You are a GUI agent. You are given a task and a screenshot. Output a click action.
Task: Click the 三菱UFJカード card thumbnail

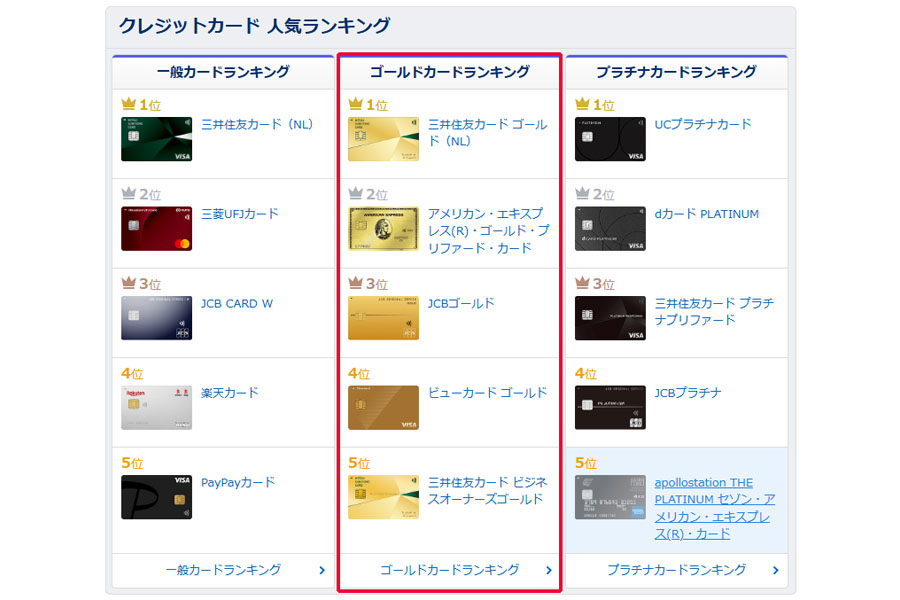(x=156, y=229)
